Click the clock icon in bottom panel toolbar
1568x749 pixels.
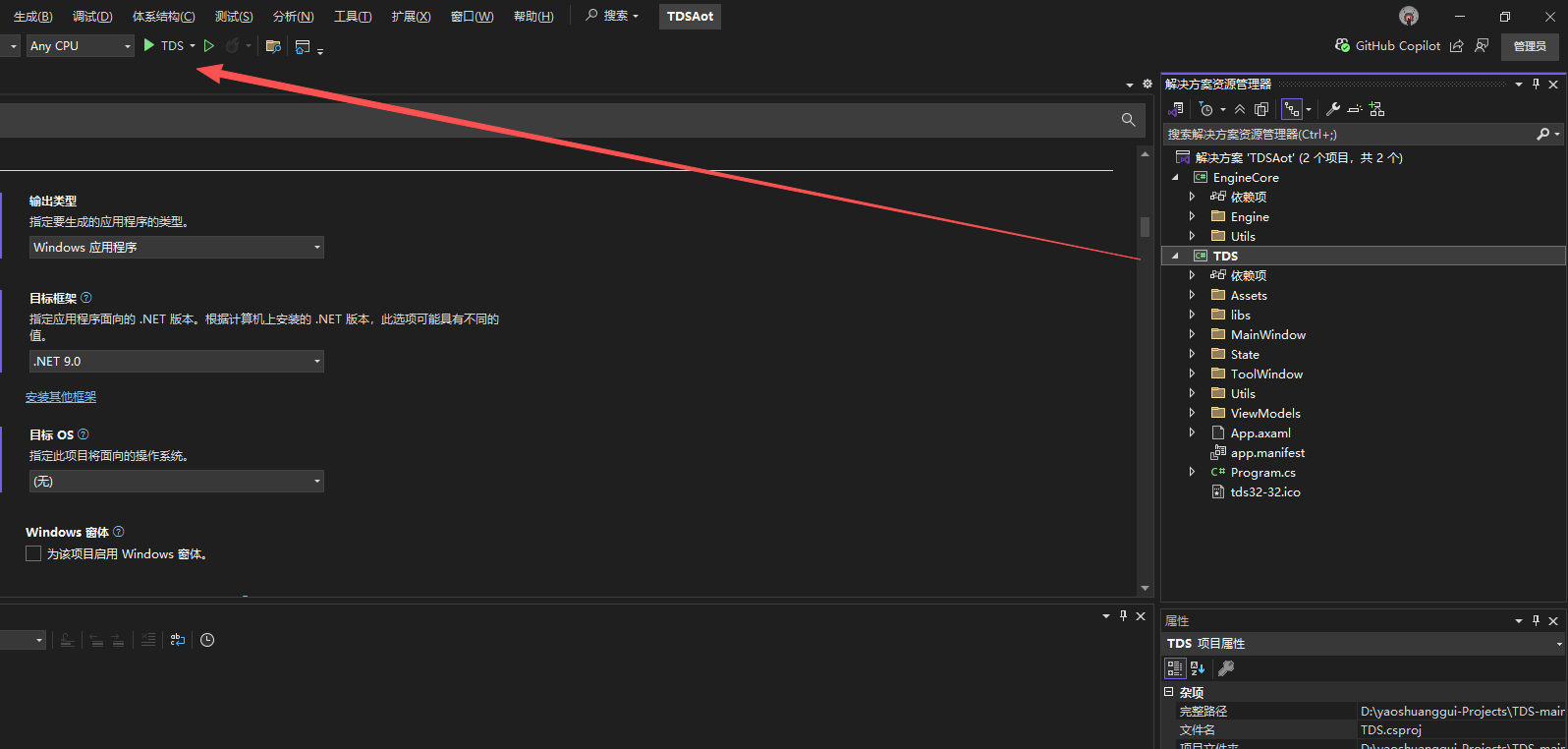pyautogui.click(x=207, y=640)
